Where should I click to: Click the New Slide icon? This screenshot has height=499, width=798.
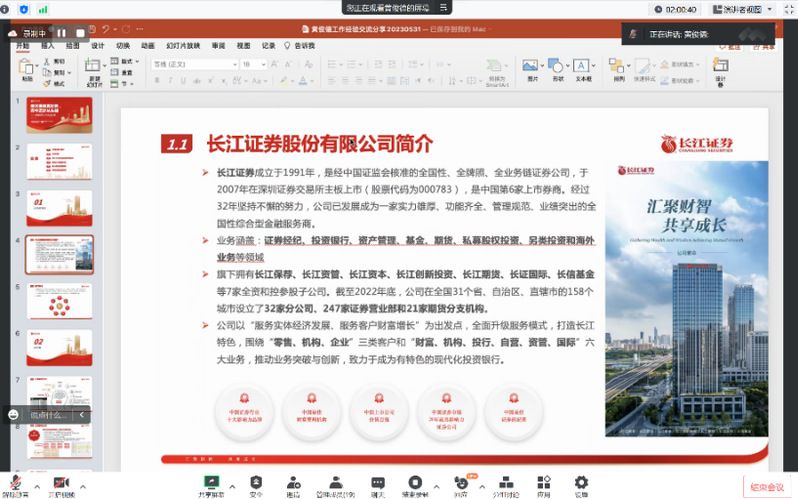click(94, 69)
